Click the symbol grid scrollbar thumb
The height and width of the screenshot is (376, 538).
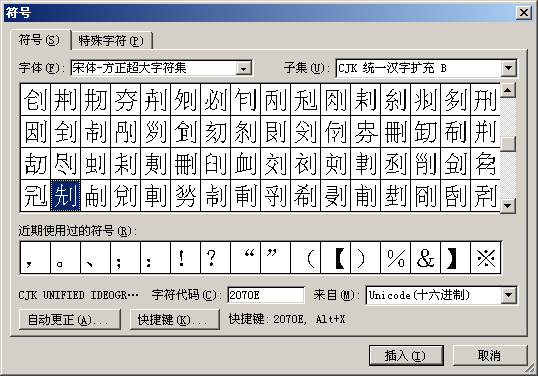(508, 144)
